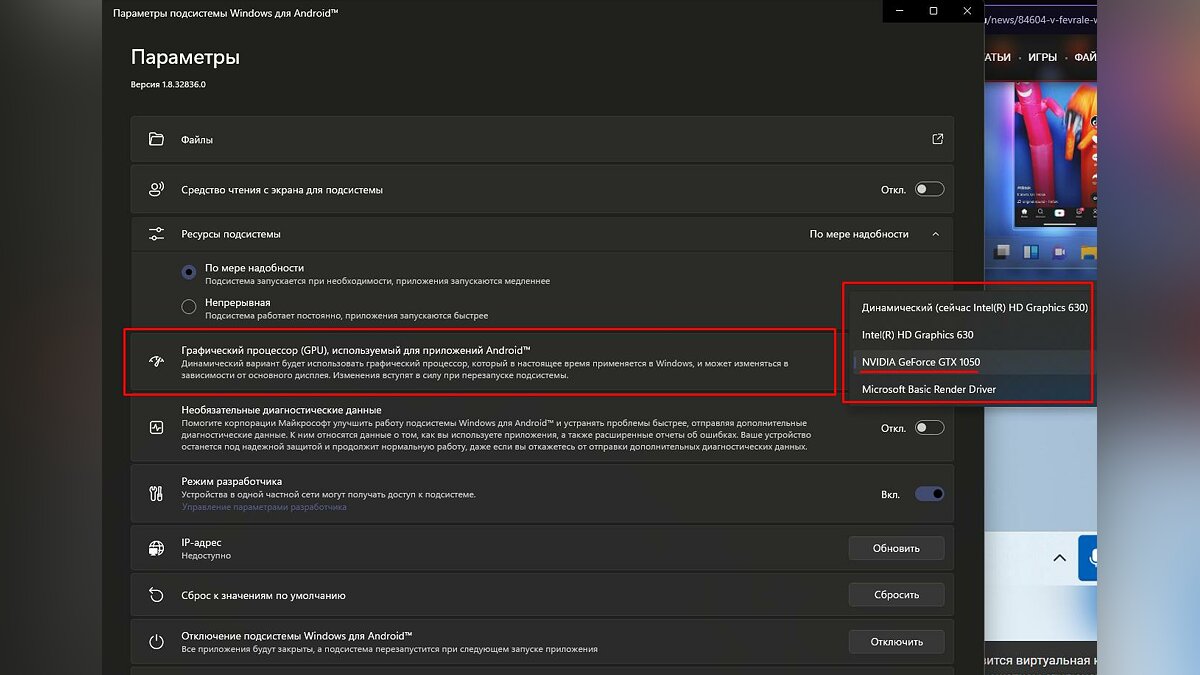Screen dimensions: 1200x675
Task: Click the power icon for subsystem shutdown
Action: coord(156,642)
